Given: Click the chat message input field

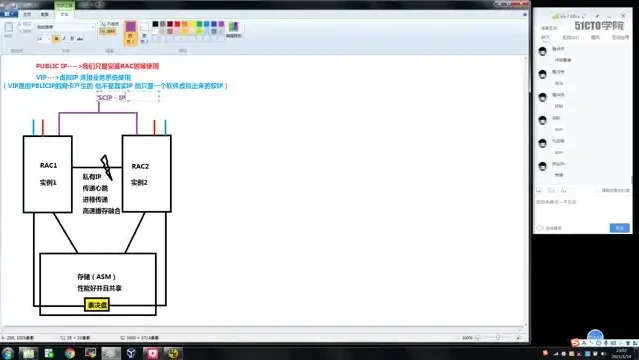Looking at the screenshot, I should 583,211.
